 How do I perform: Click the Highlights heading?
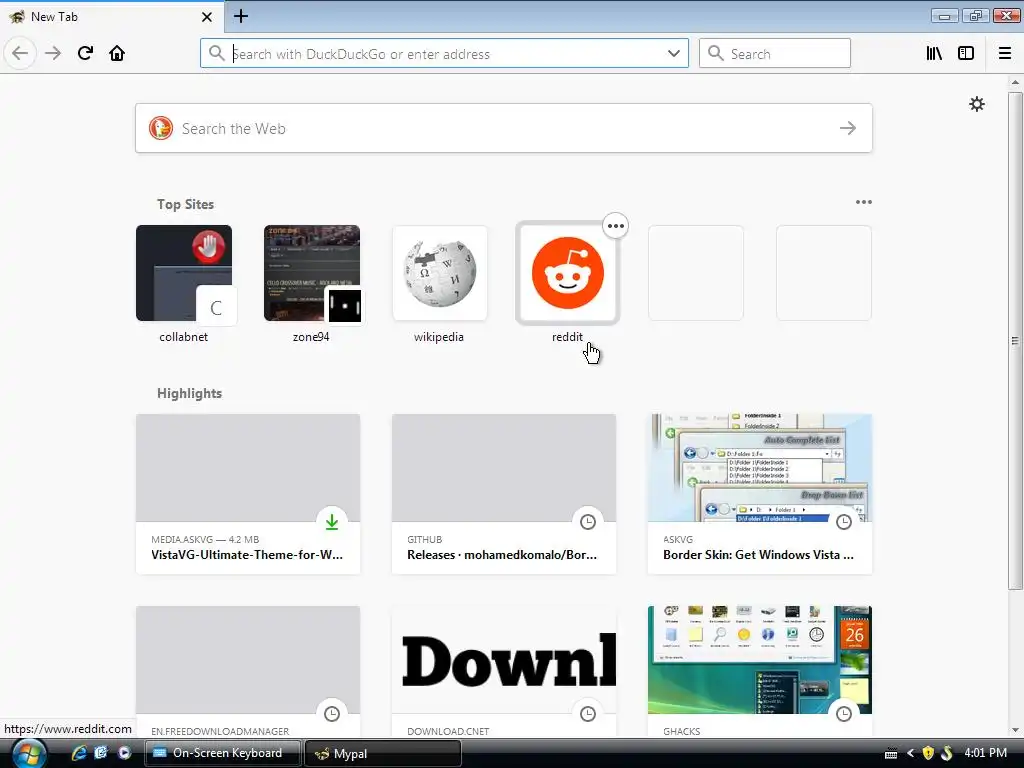point(189,393)
